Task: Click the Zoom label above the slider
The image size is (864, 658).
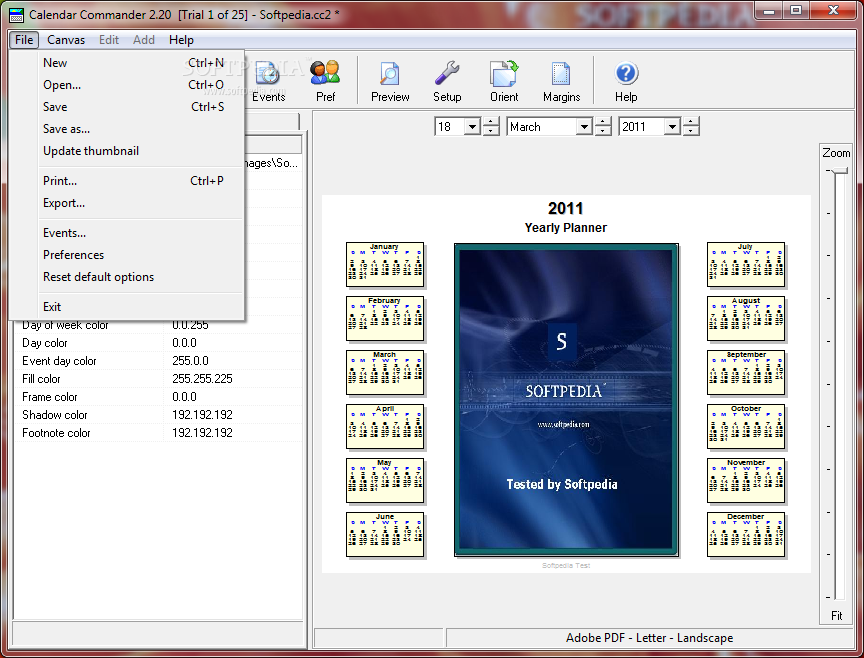Action: pyautogui.click(x=836, y=153)
